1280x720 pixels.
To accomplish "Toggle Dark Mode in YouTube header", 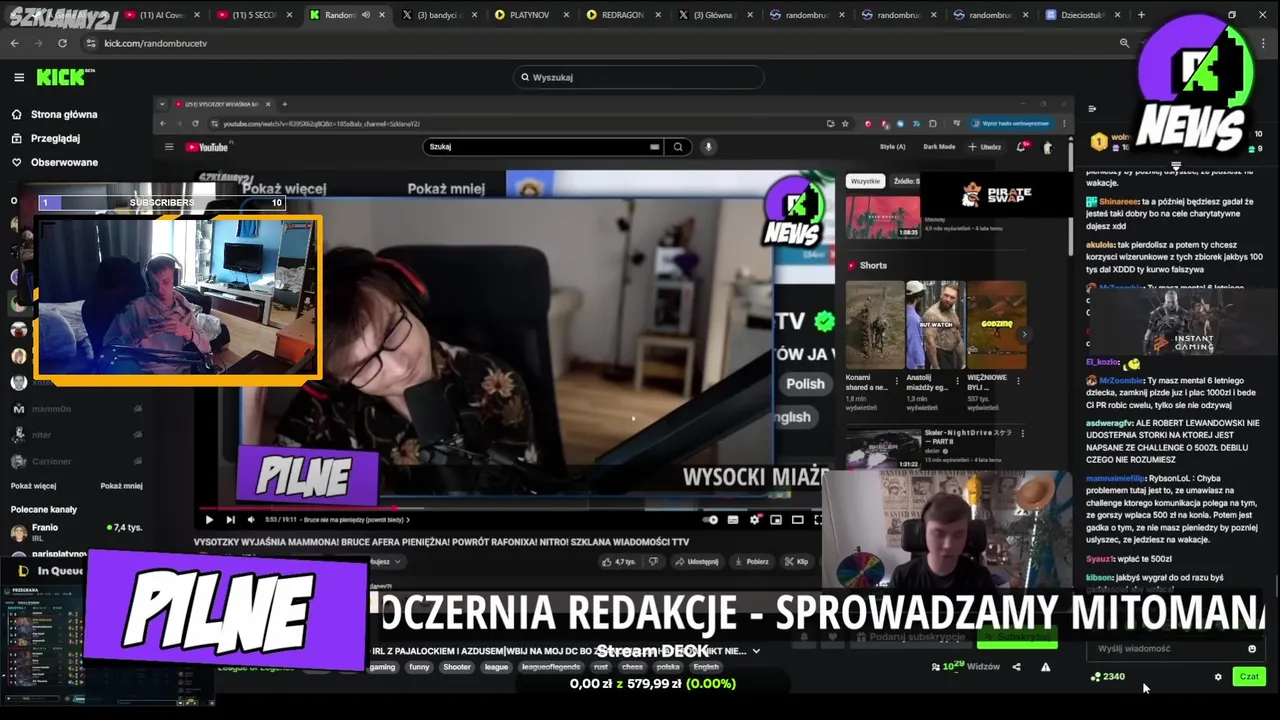I will click(940, 147).
